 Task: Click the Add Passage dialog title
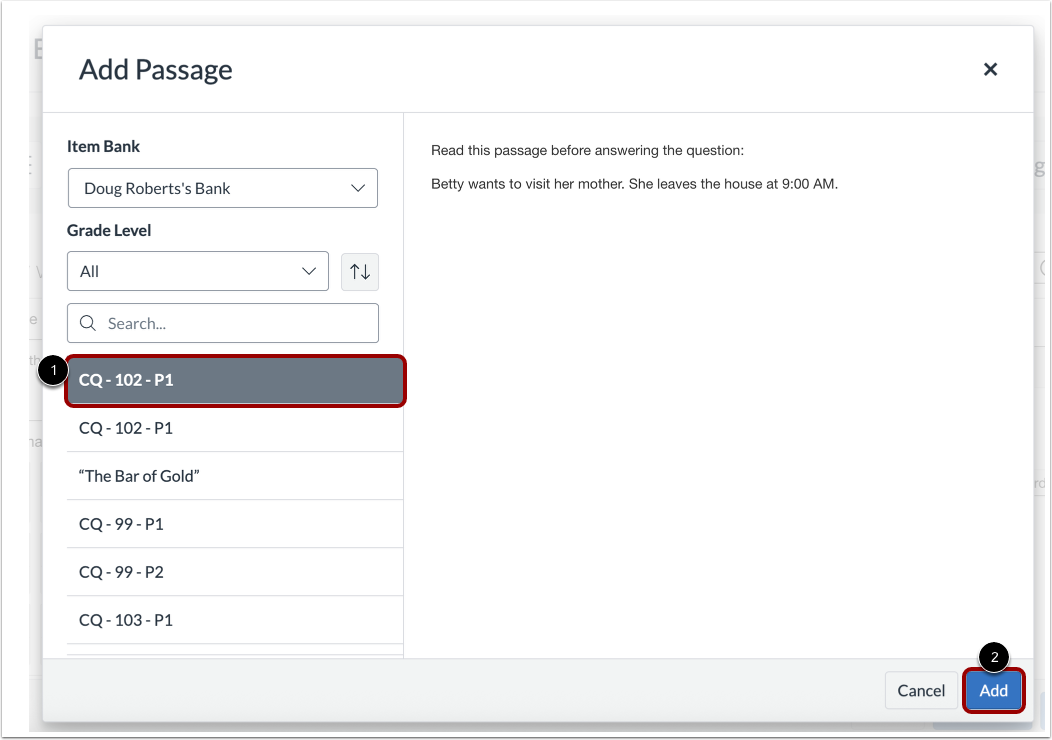155,69
